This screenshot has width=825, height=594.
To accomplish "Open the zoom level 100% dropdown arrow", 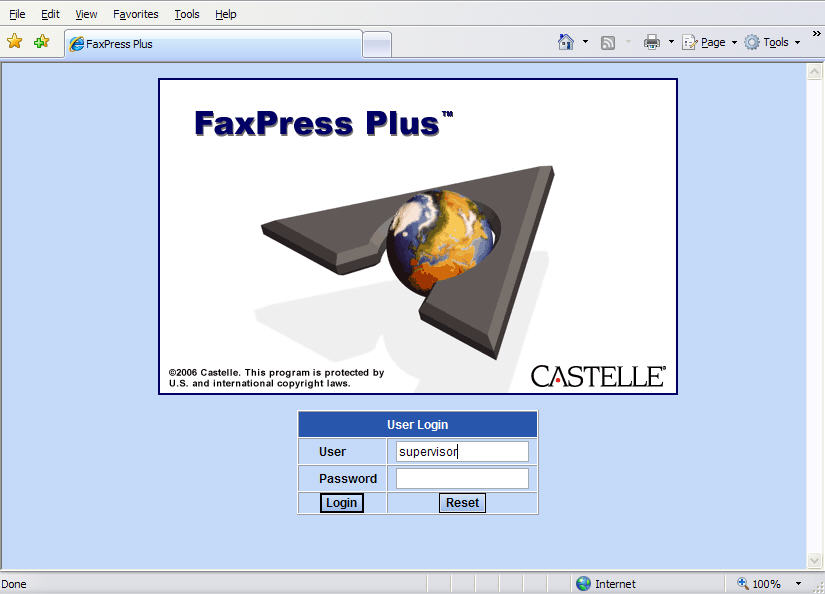I will [798, 584].
